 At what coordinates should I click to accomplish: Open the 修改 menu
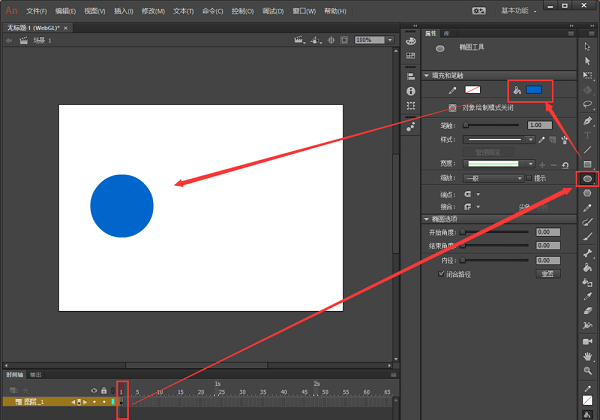point(154,10)
